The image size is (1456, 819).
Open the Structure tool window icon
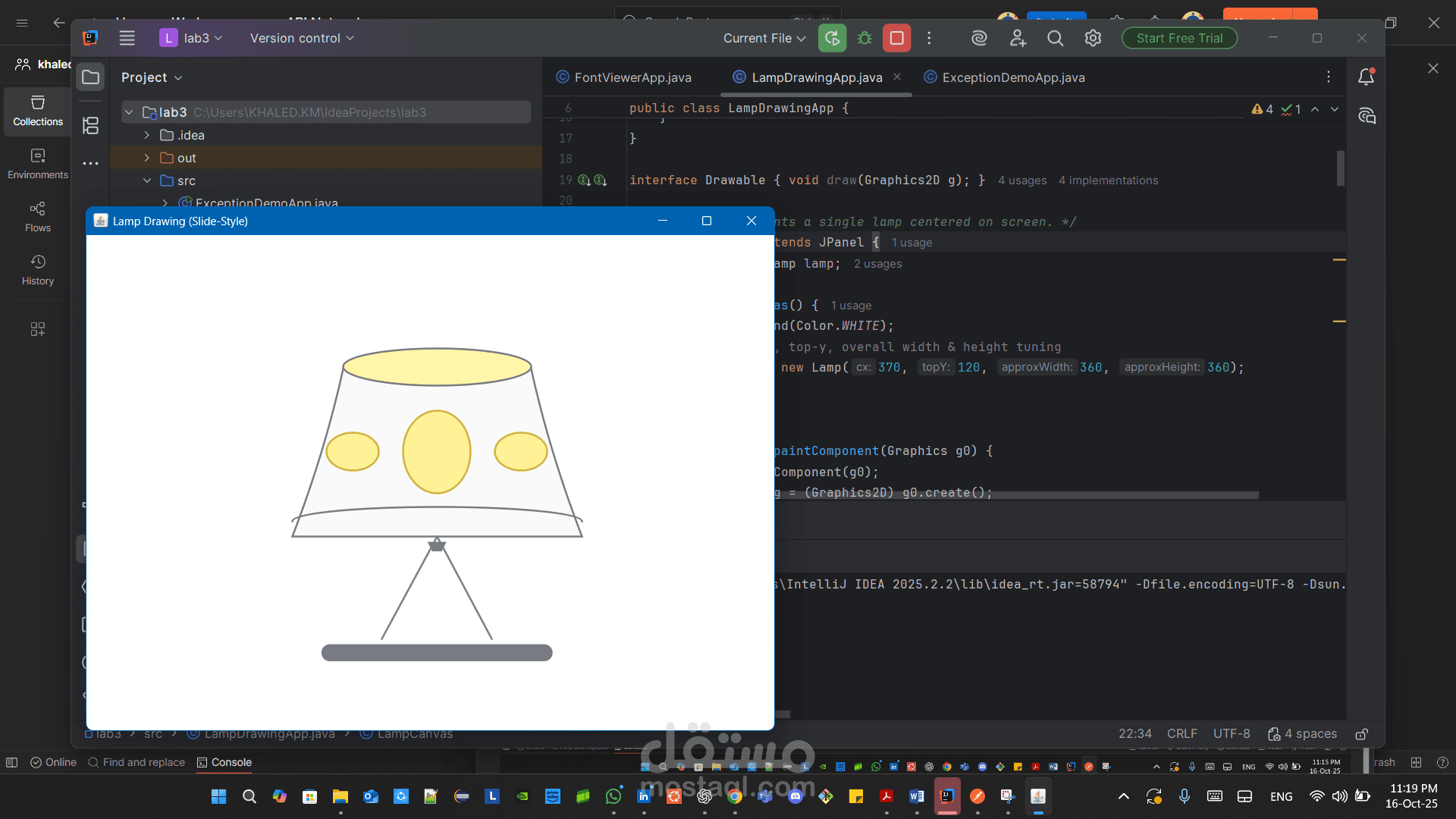pyautogui.click(x=90, y=125)
